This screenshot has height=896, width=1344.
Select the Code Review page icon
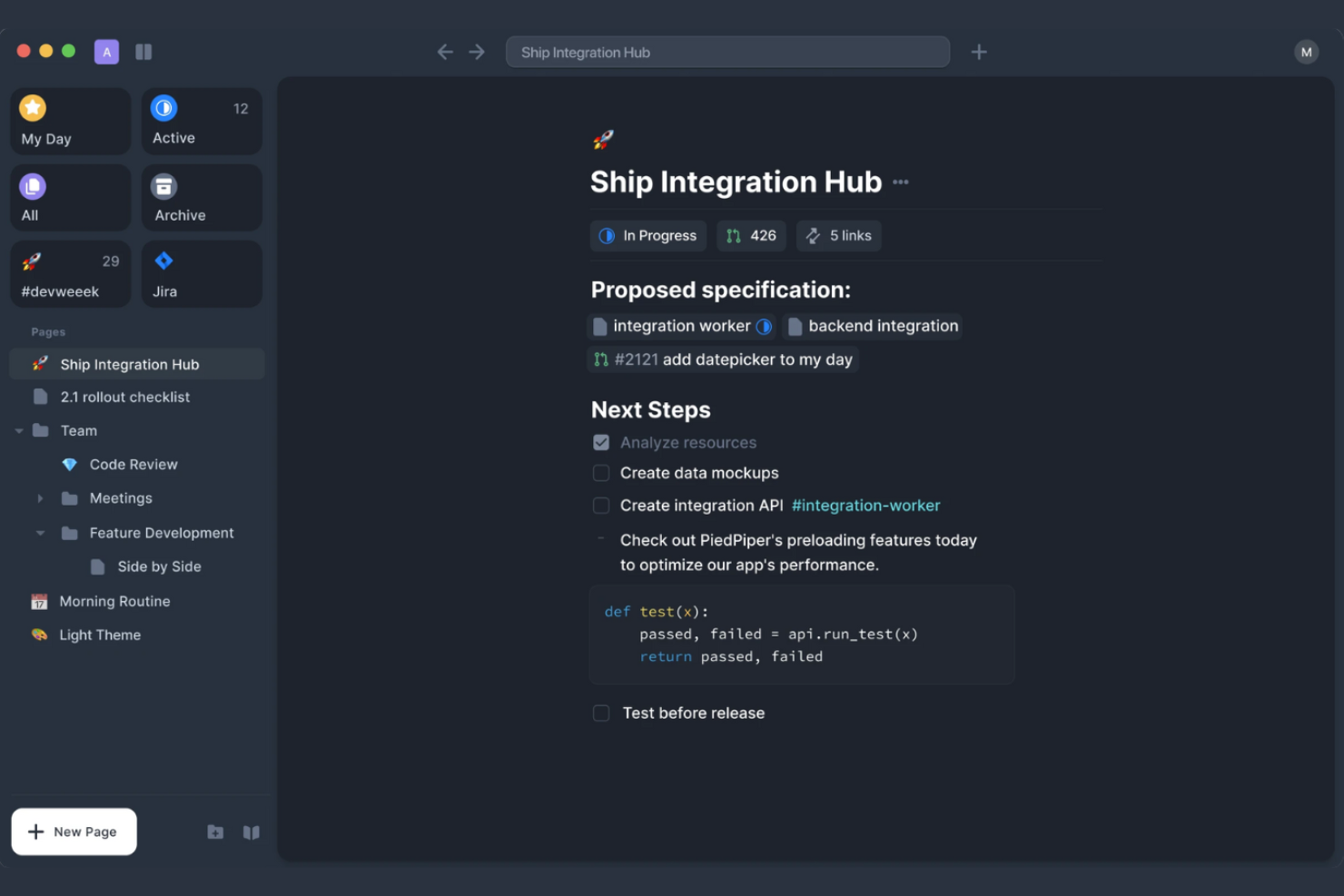70,464
